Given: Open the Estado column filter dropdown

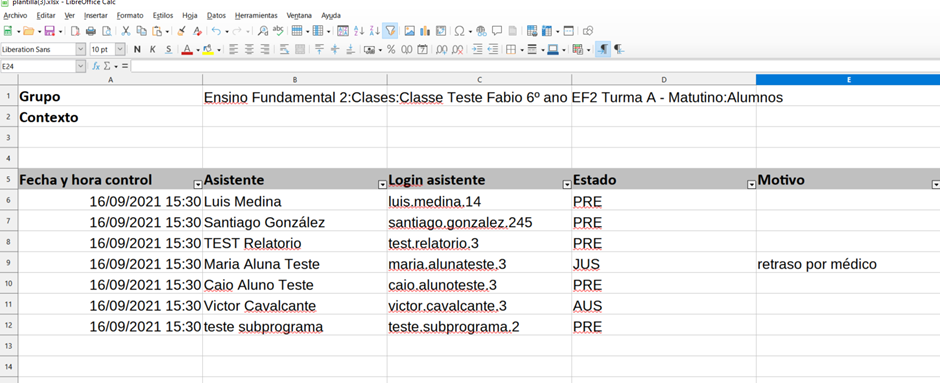Looking at the screenshot, I should click(x=751, y=185).
